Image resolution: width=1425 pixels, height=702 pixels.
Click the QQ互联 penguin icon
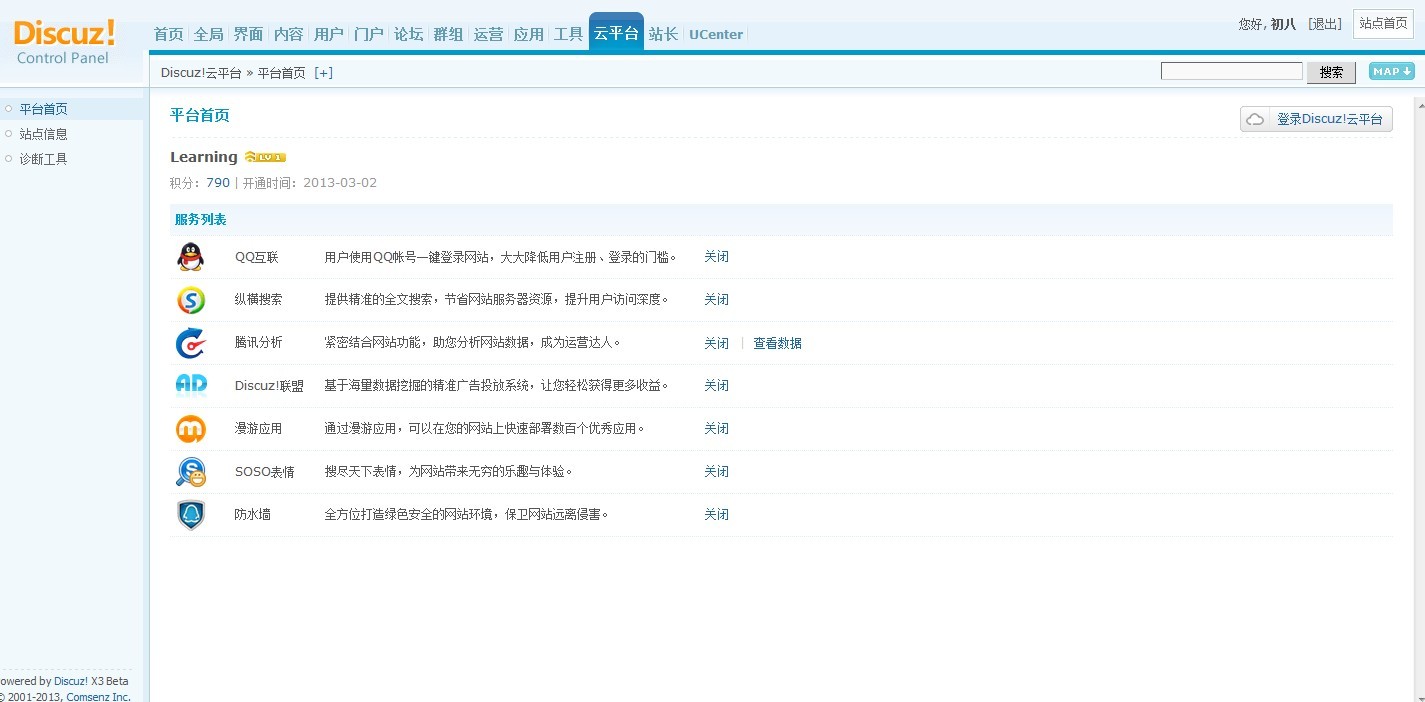tap(190, 257)
